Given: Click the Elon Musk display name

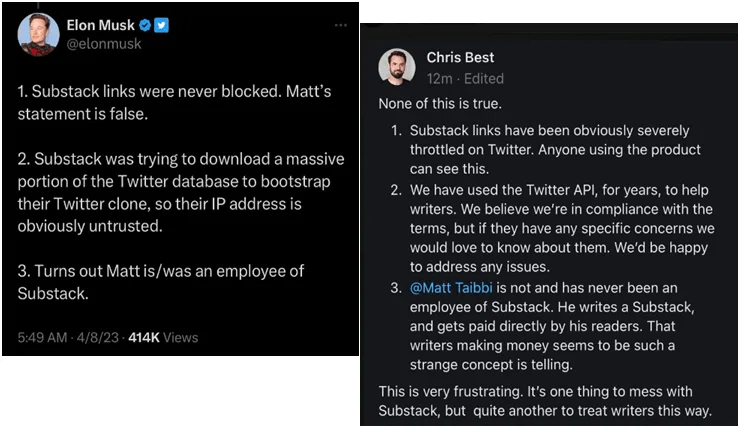Looking at the screenshot, I should tap(101, 25).
